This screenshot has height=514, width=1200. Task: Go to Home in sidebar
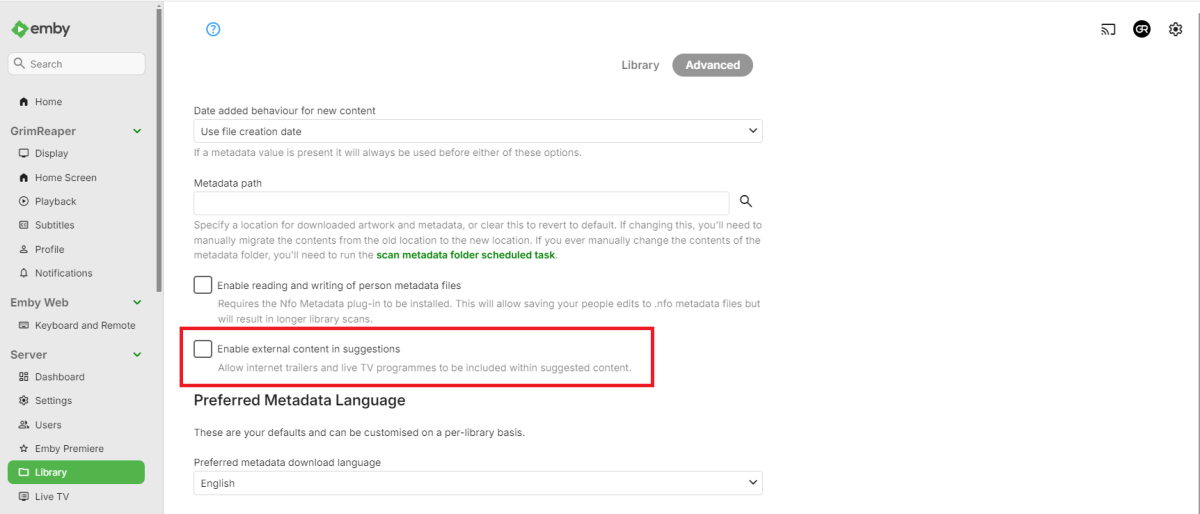click(48, 102)
